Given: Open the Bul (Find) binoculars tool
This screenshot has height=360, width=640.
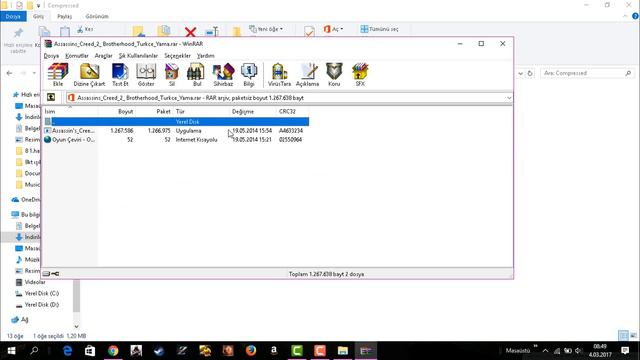Looking at the screenshot, I should coord(197,75).
